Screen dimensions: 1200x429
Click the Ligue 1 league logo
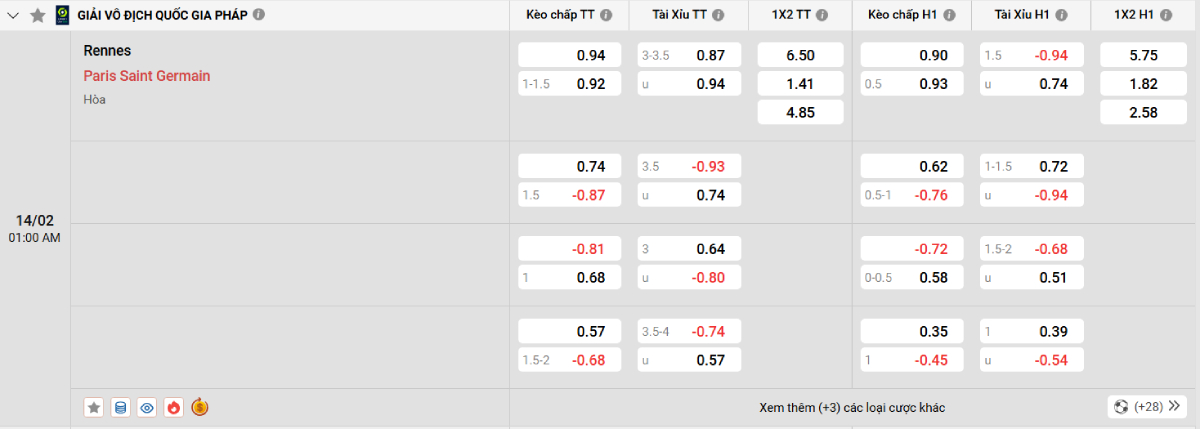point(62,15)
